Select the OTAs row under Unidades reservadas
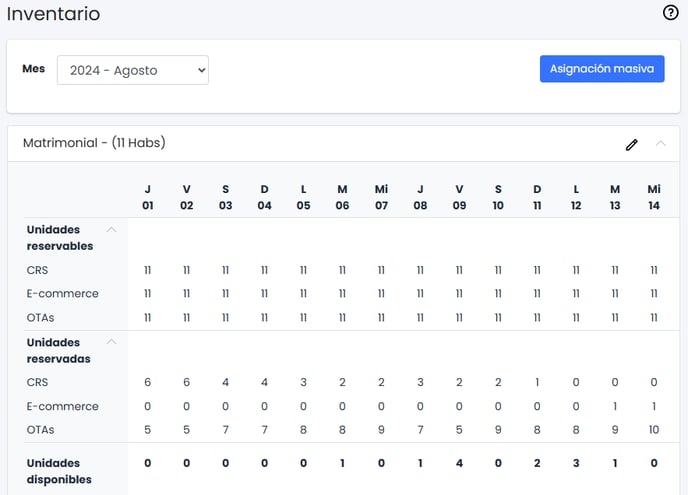Viewport: 688px width, 495px height. (x=40, y=430)
